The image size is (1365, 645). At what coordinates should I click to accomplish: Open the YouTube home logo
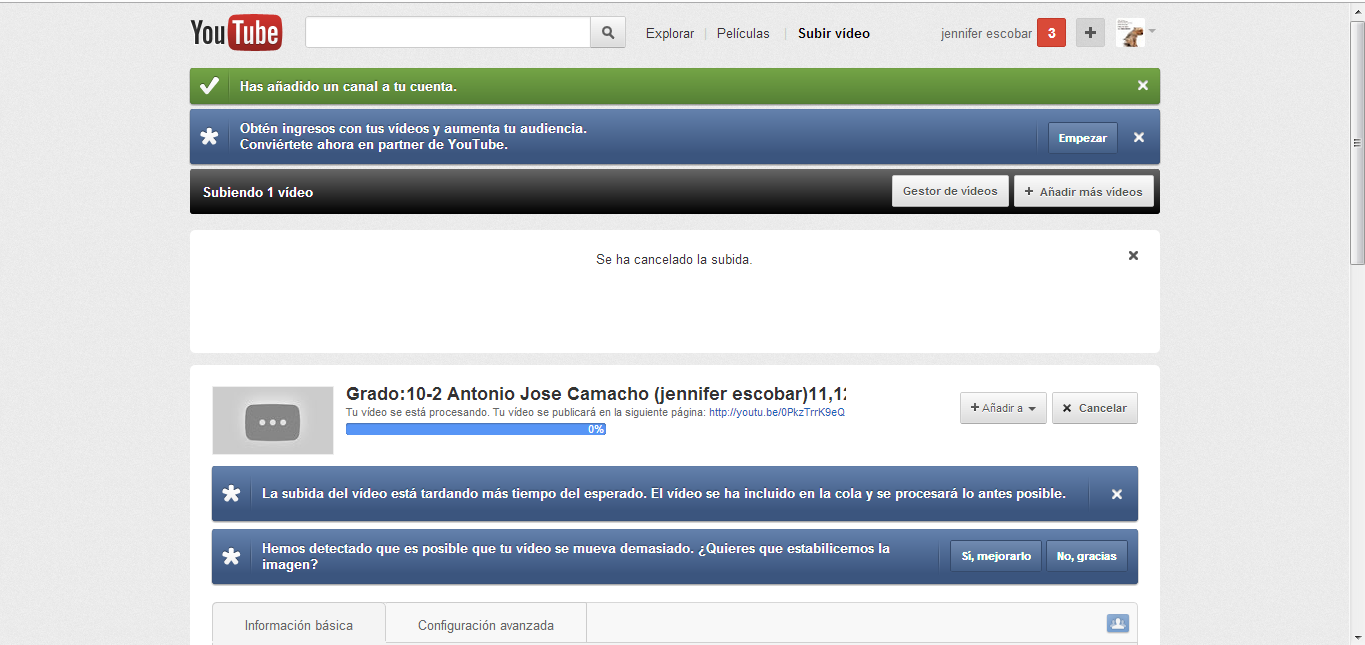(x=236, y=33)
